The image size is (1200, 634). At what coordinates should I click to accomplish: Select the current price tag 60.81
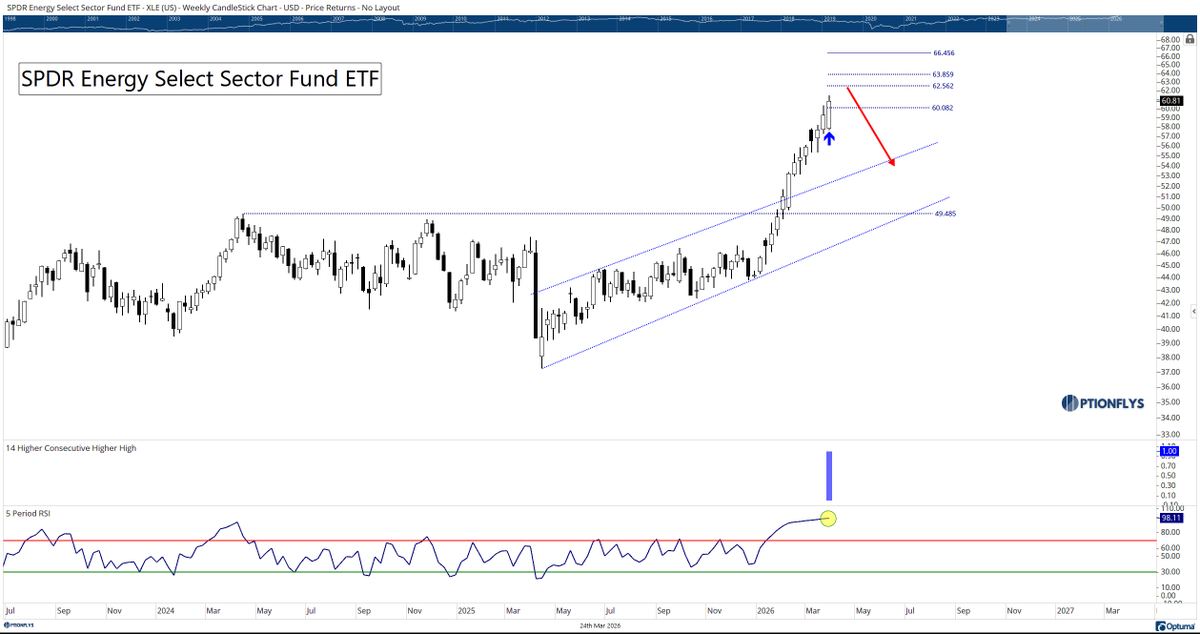click(1171, 100)
